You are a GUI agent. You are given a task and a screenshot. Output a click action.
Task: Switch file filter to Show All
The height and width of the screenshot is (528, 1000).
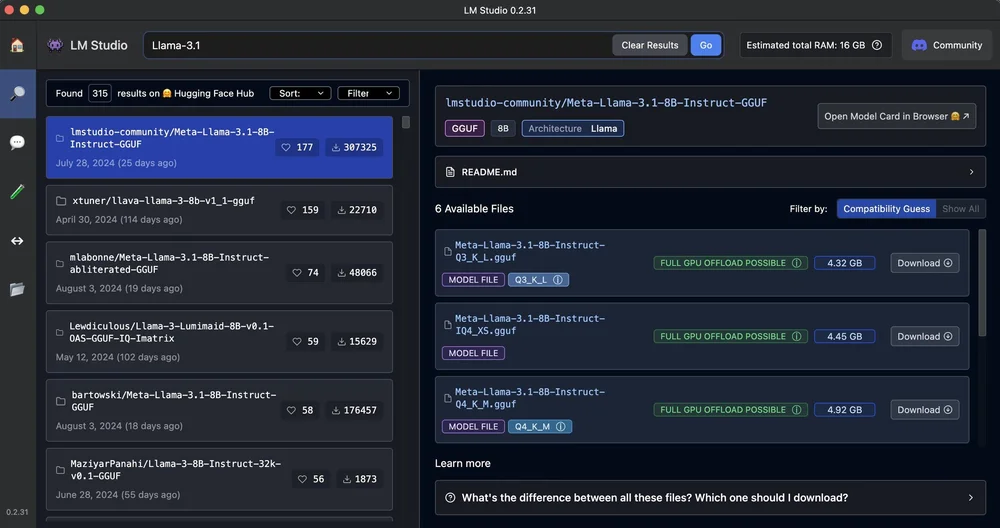click(960, 209)
